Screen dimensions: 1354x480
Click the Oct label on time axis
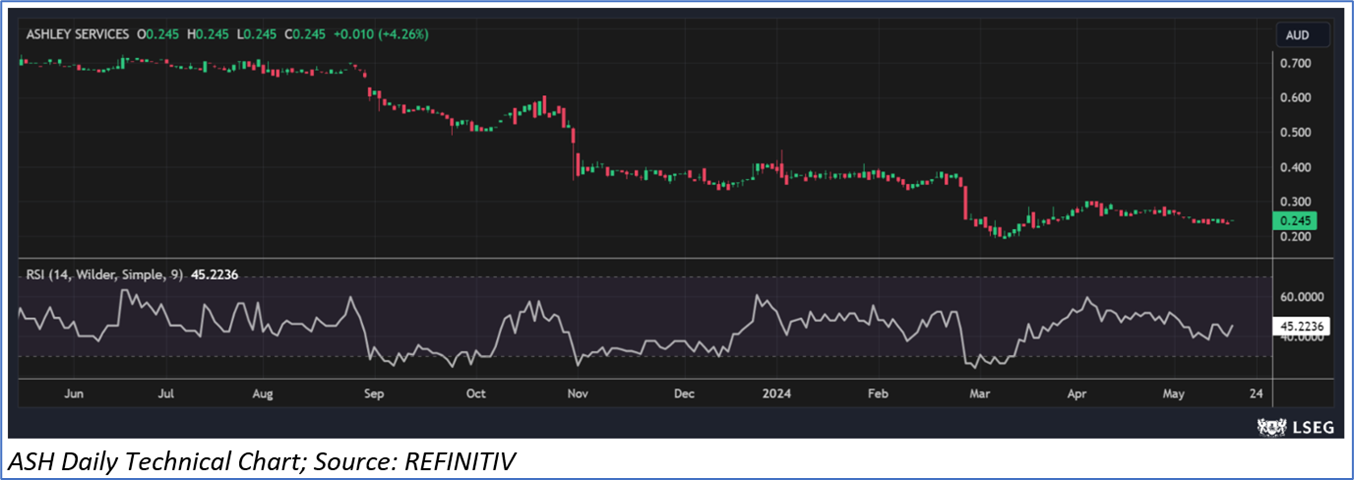coord(476,394)
